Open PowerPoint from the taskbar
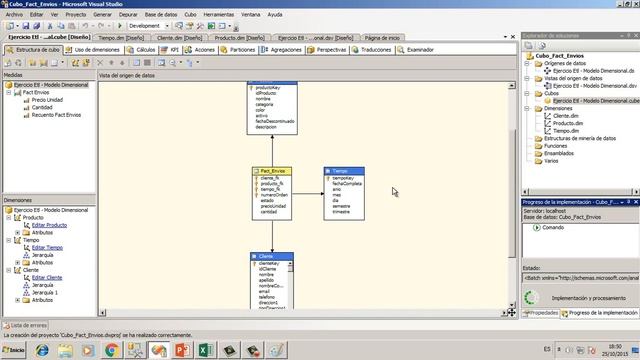 pos(182,350)
